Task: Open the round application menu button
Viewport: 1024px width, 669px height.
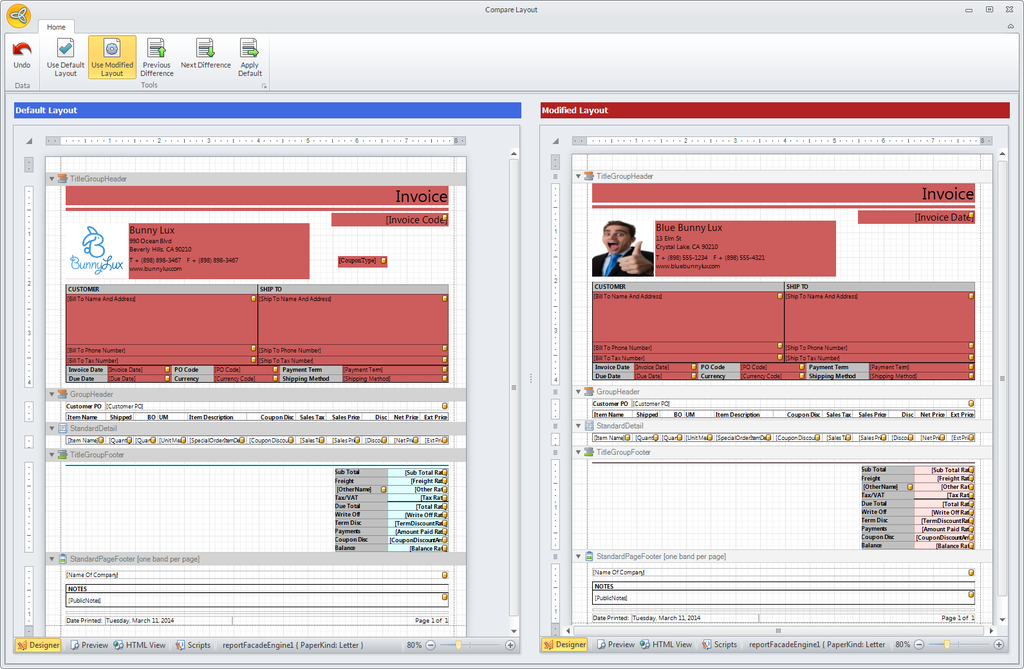Action: point(18,15)
